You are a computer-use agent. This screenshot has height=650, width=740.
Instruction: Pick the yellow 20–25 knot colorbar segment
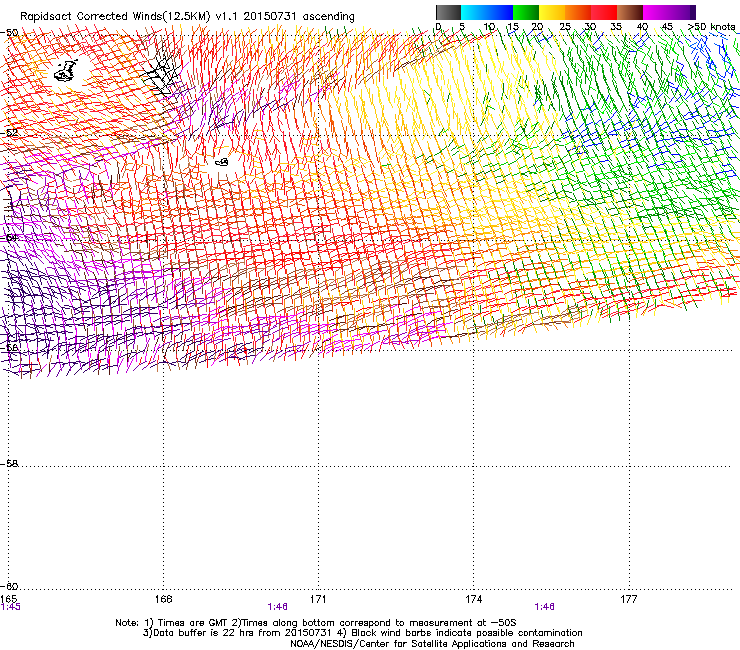tap(552, 12)
